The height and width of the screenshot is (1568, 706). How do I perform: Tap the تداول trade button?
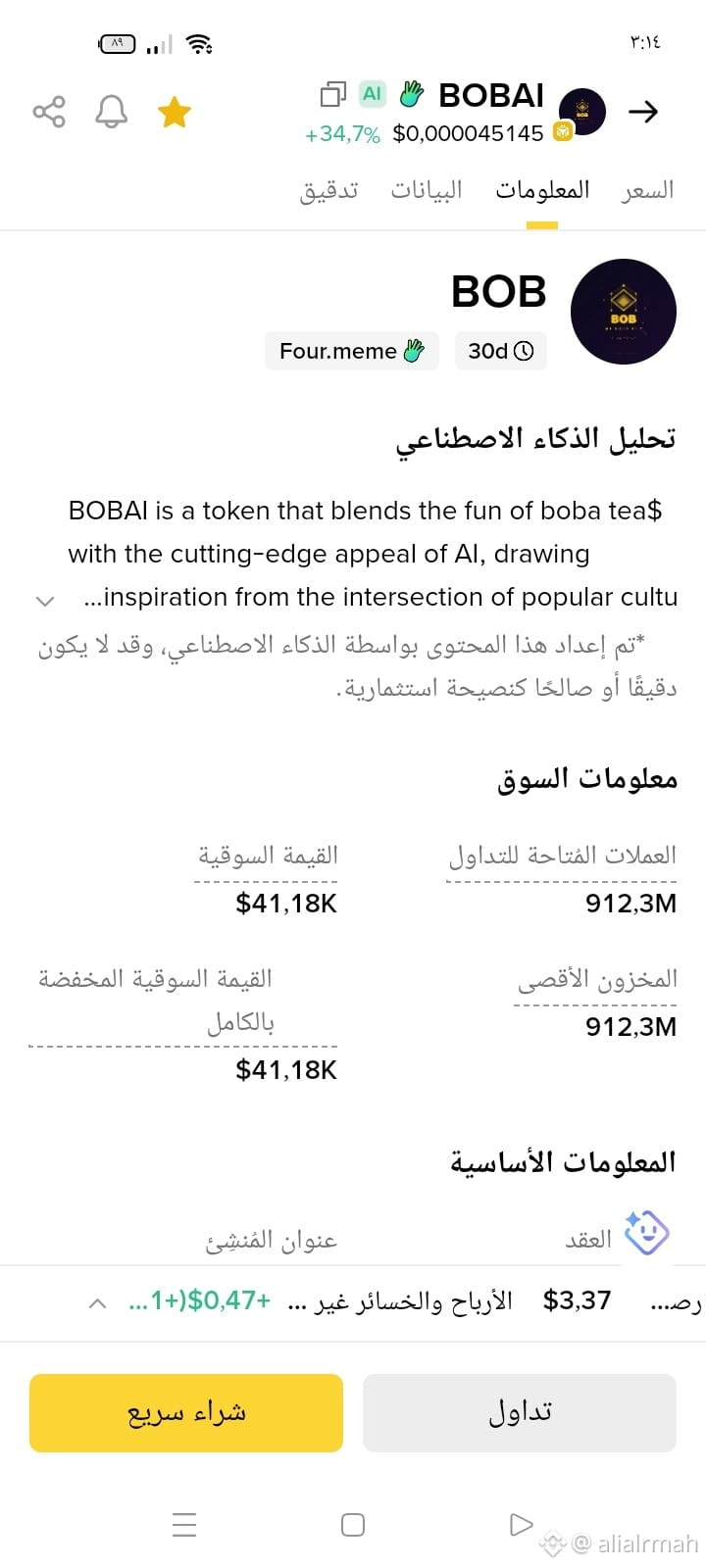point(520,1412)
